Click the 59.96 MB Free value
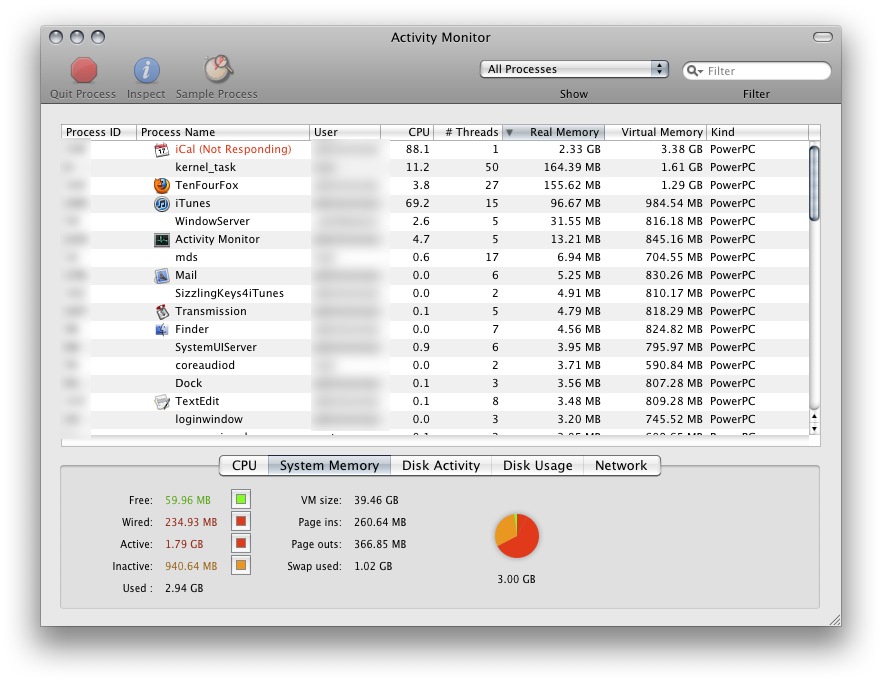Image resolution: width=882 pixels, height=682 pixels. click(188, 500)
